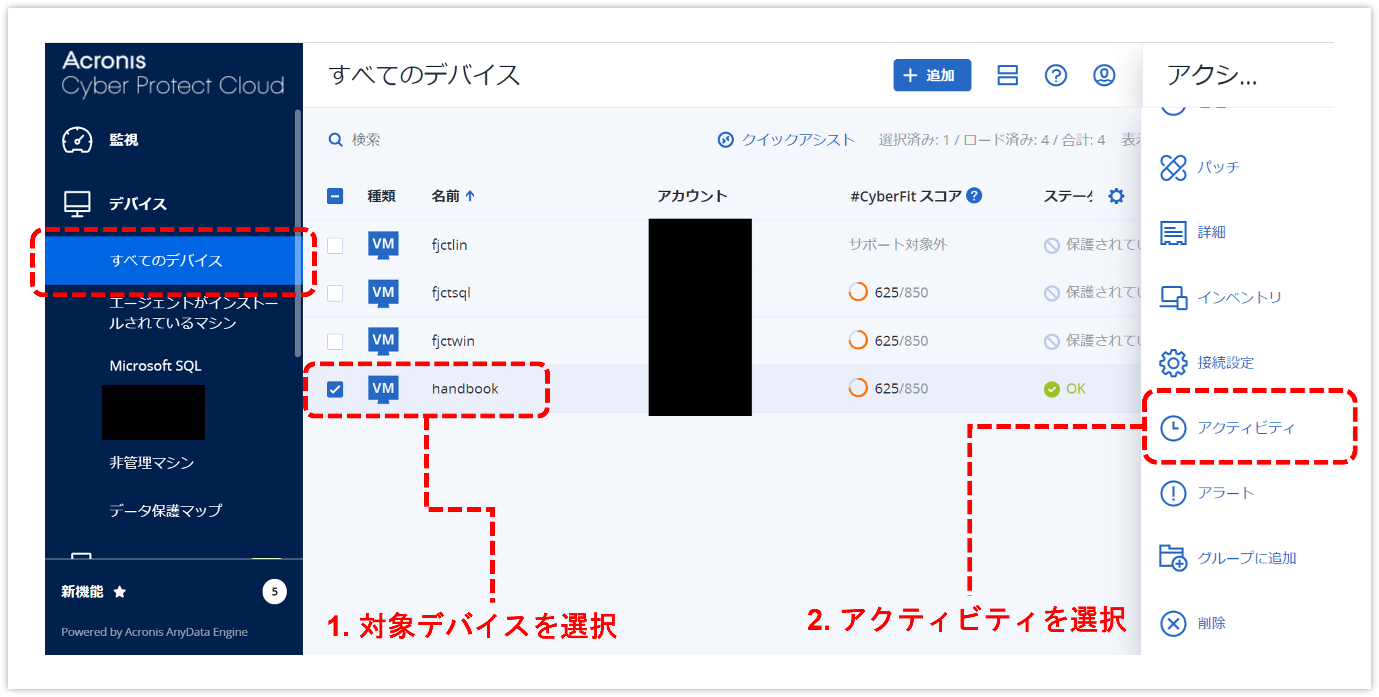This screenshot has width=1379, height=697.
Task: Click the Add to group folder icon
Action: 1172,558
